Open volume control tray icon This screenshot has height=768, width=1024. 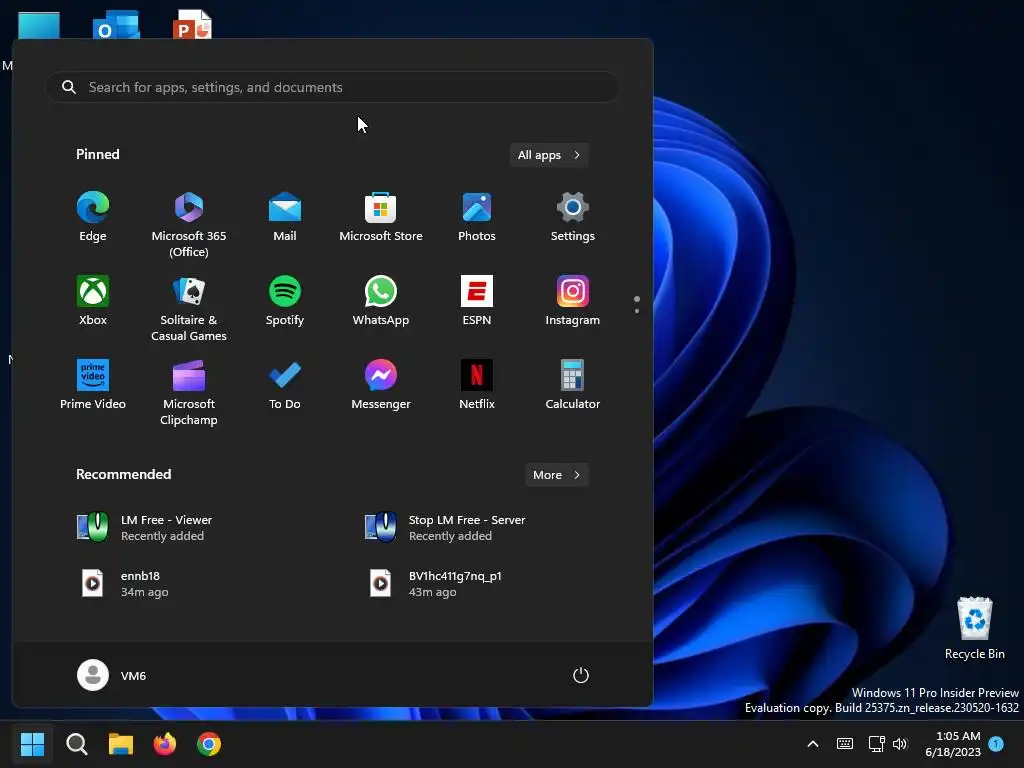click(900, 744)
